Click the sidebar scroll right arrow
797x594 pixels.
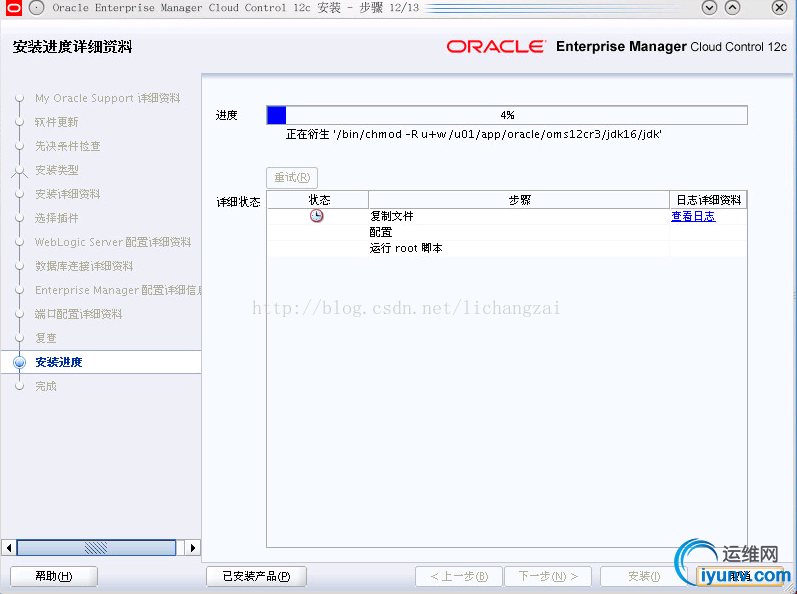[193, 548]
